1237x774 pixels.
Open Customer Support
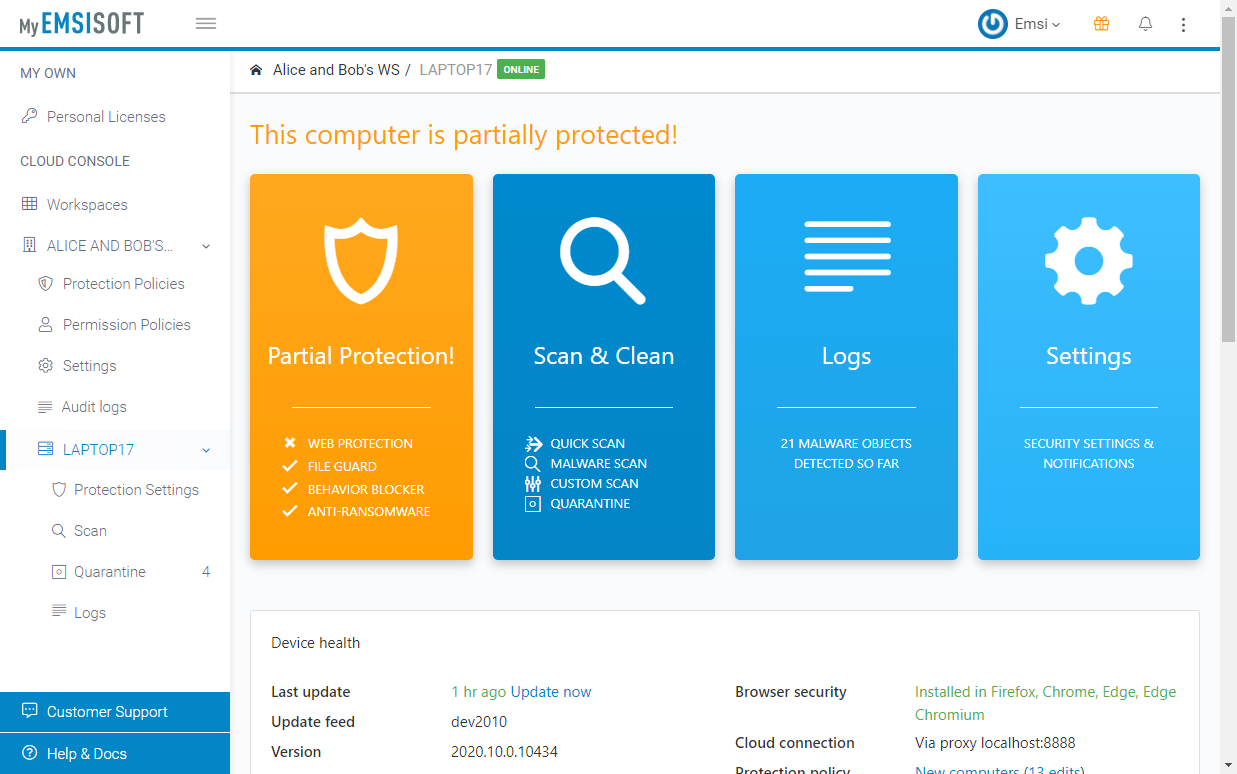pyautogui.click(x=115, y=712)
